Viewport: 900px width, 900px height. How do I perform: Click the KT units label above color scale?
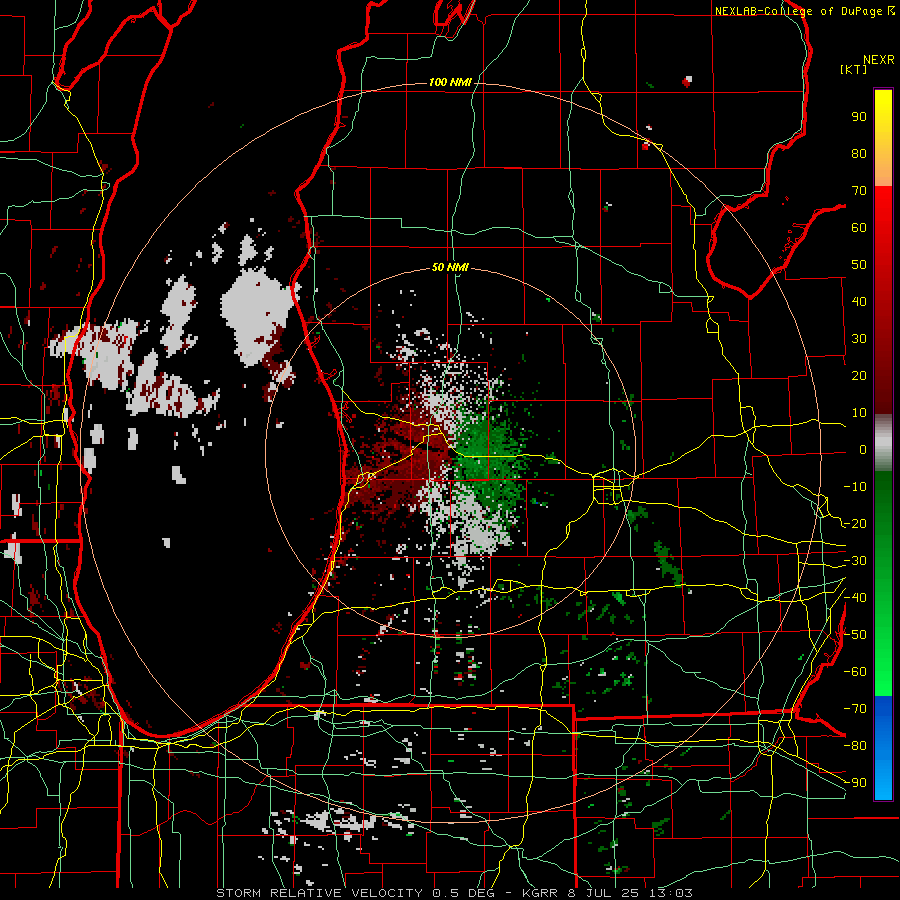click(x=854, y=69)
